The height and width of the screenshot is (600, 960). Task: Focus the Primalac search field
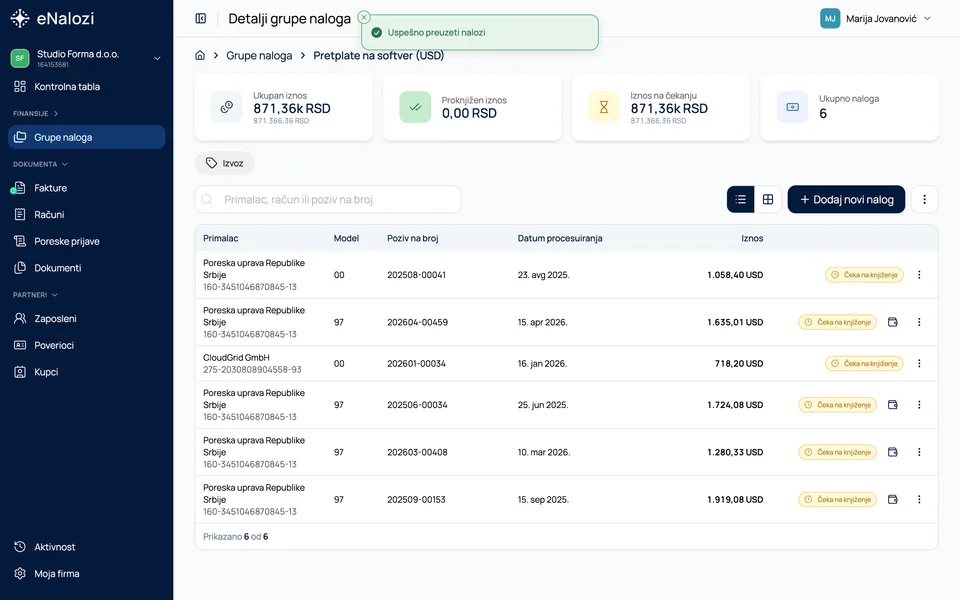[x=328, y=200]
